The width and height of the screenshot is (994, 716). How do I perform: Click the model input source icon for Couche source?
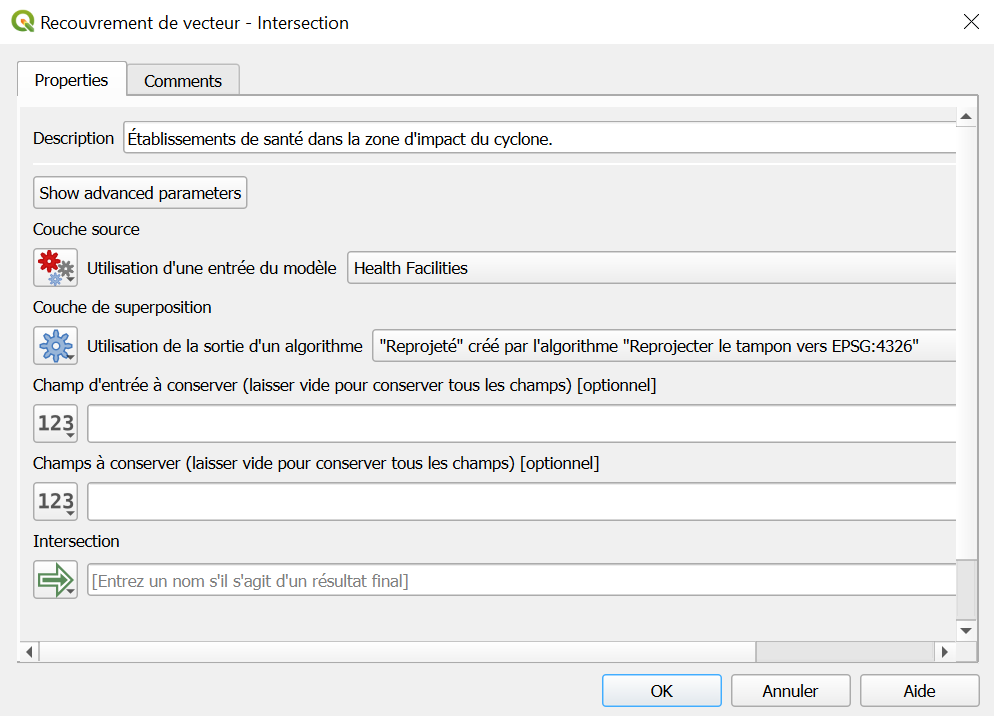point(55,268)
